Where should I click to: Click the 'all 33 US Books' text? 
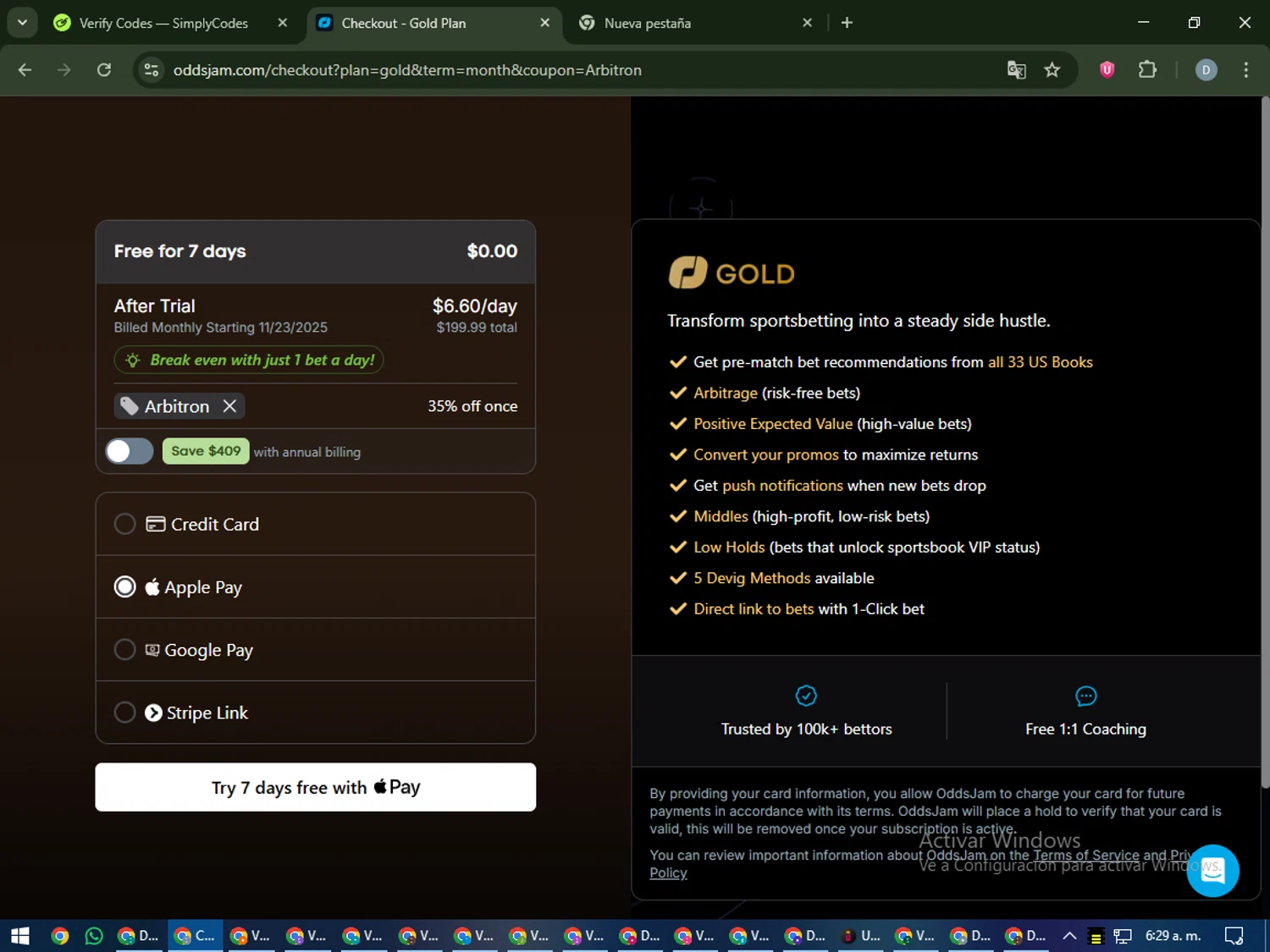1041,362
